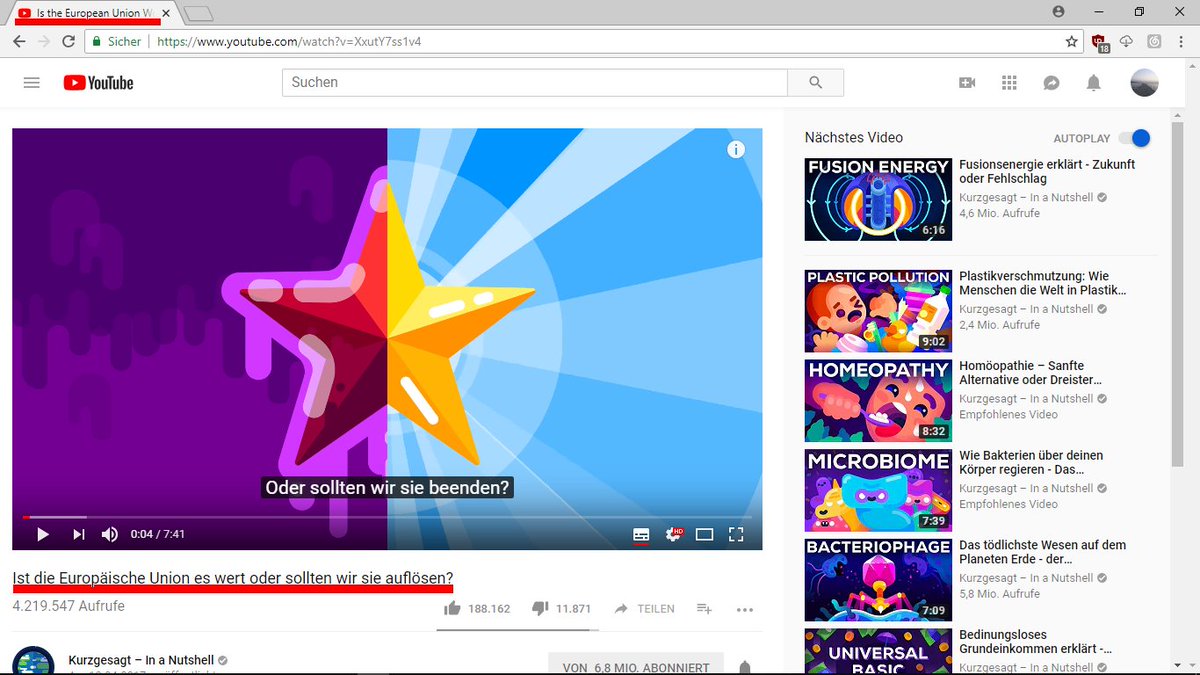Image resolution: width=1200 pixels, height=675 pixels.
Task: Click the video progress bar
Action: click(x=387, y=517)
